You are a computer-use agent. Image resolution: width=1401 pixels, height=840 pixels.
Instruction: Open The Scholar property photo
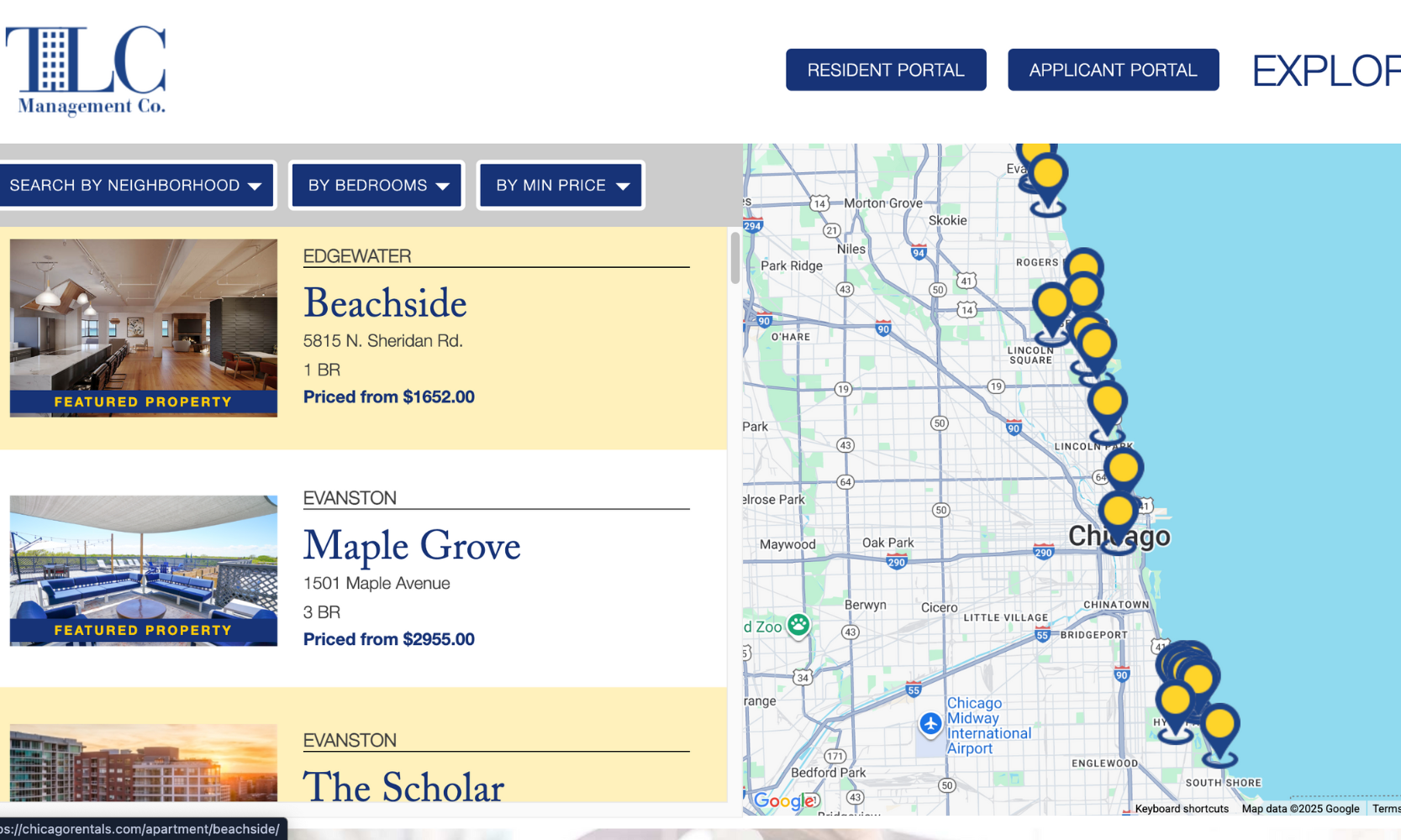tap(144, 763)
